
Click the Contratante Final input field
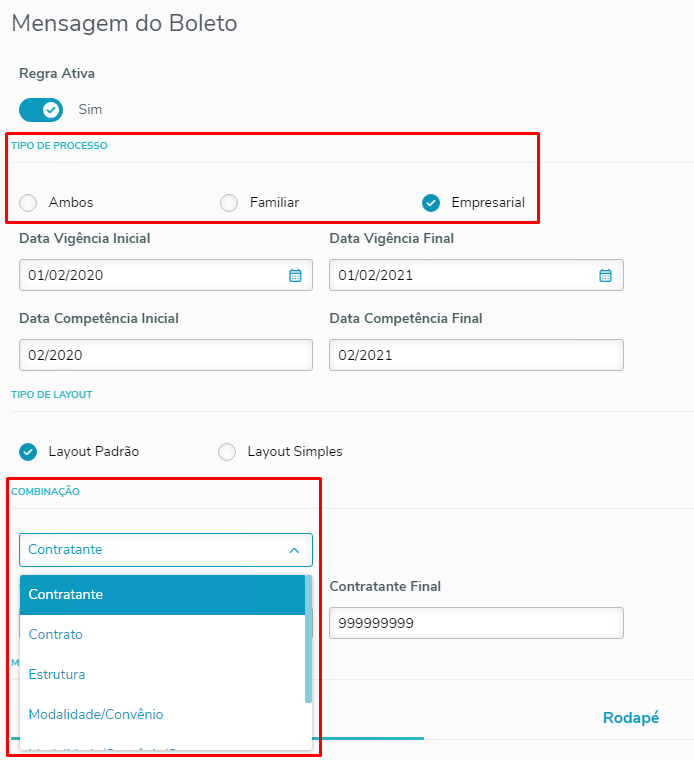pyautogui.click(x=476, y=623)
